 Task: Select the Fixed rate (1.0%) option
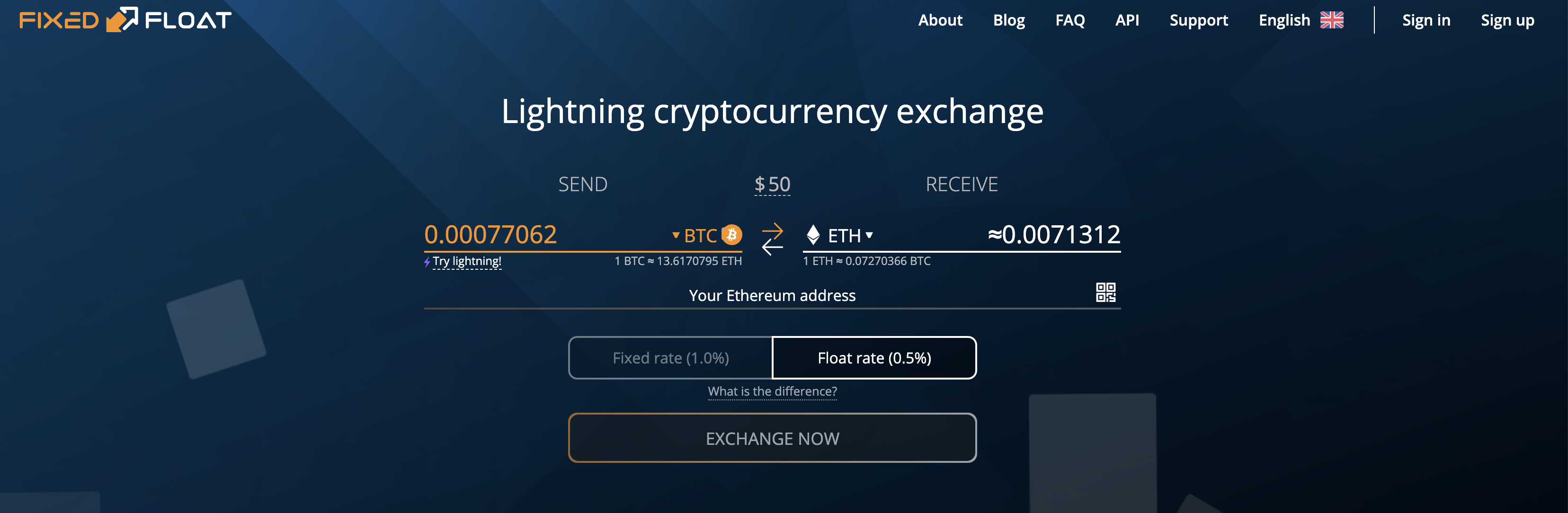click(x=670, y=358)
